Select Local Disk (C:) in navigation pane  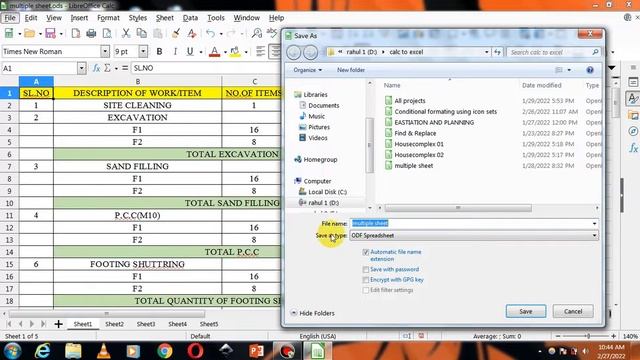tap(323, 192)
